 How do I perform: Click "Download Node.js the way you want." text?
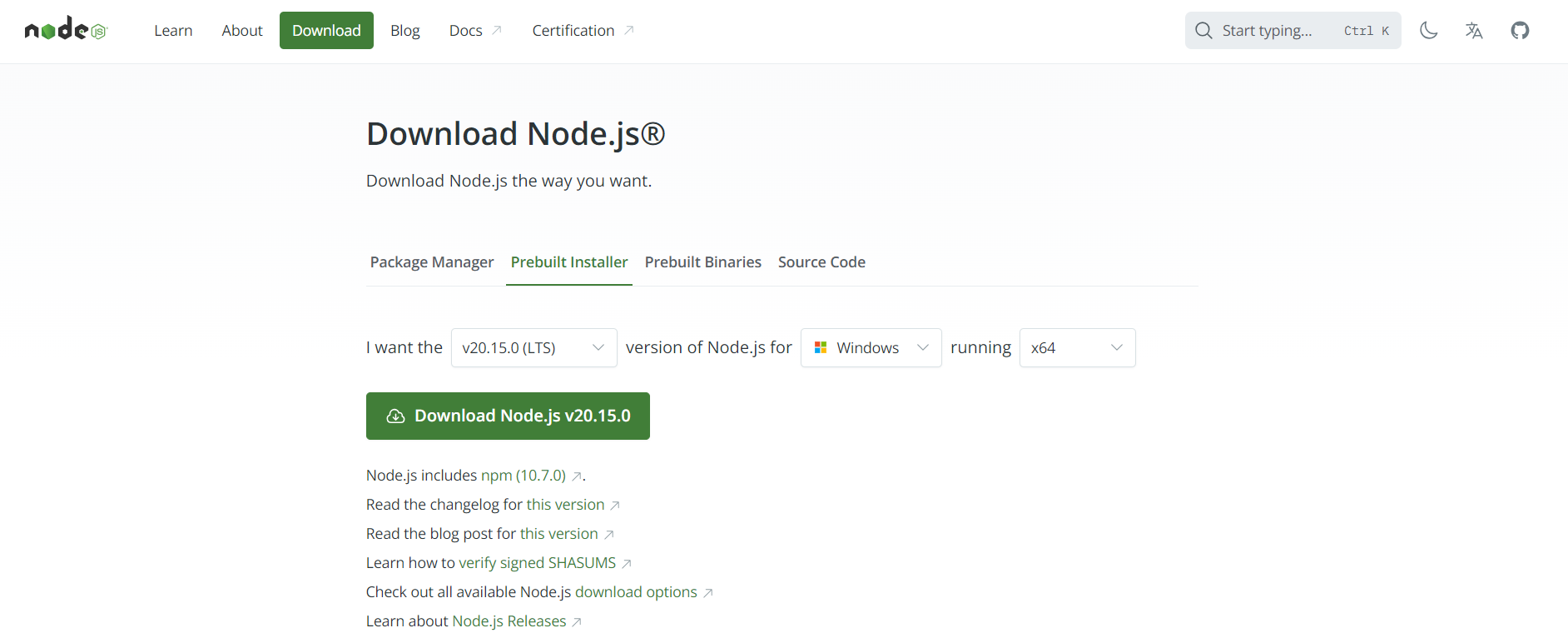[509, 181]
